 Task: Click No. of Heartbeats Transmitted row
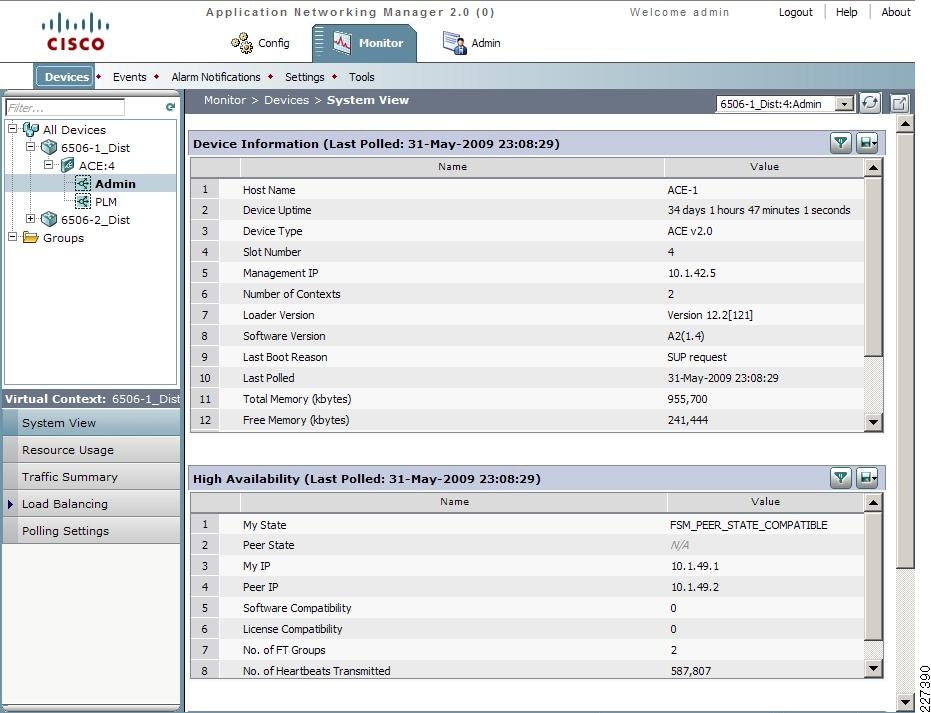527,671
